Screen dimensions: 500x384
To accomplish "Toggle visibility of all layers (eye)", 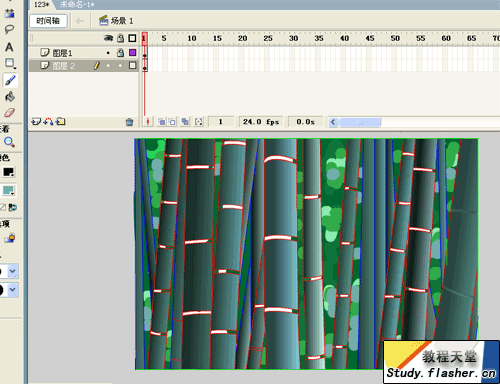I will (108, 38).
